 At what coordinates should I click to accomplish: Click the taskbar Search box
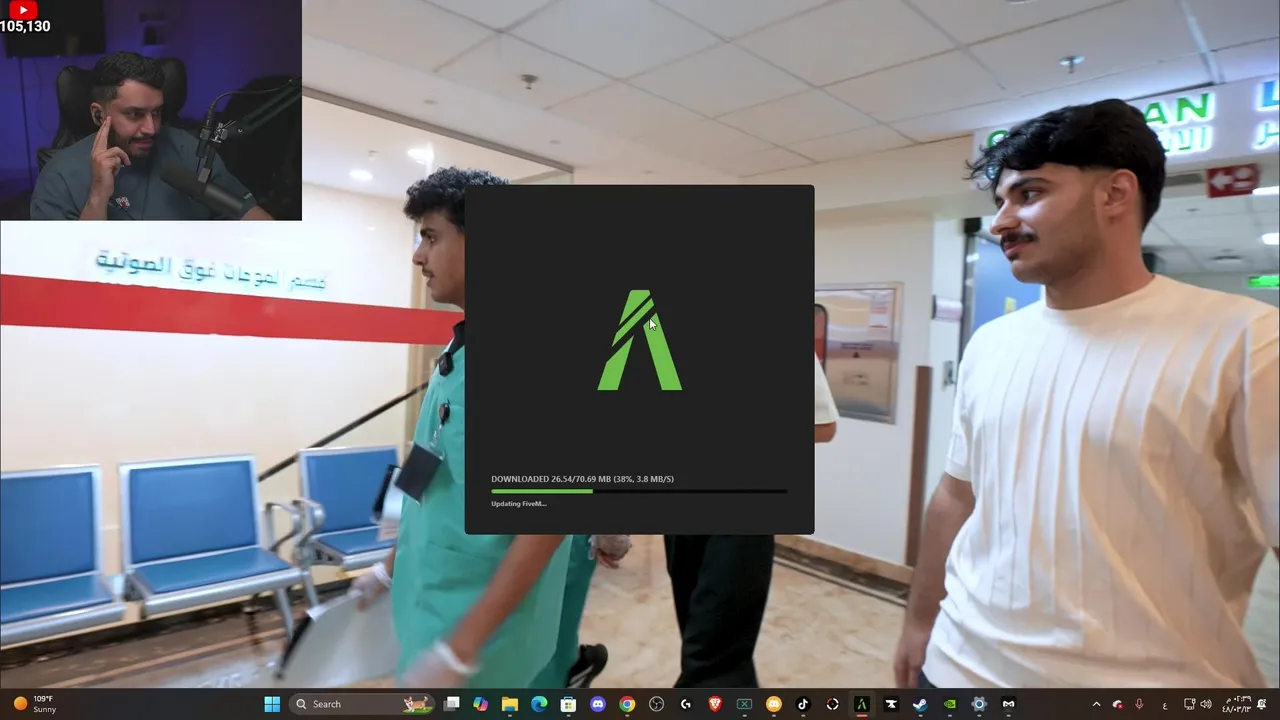(361, 704)
